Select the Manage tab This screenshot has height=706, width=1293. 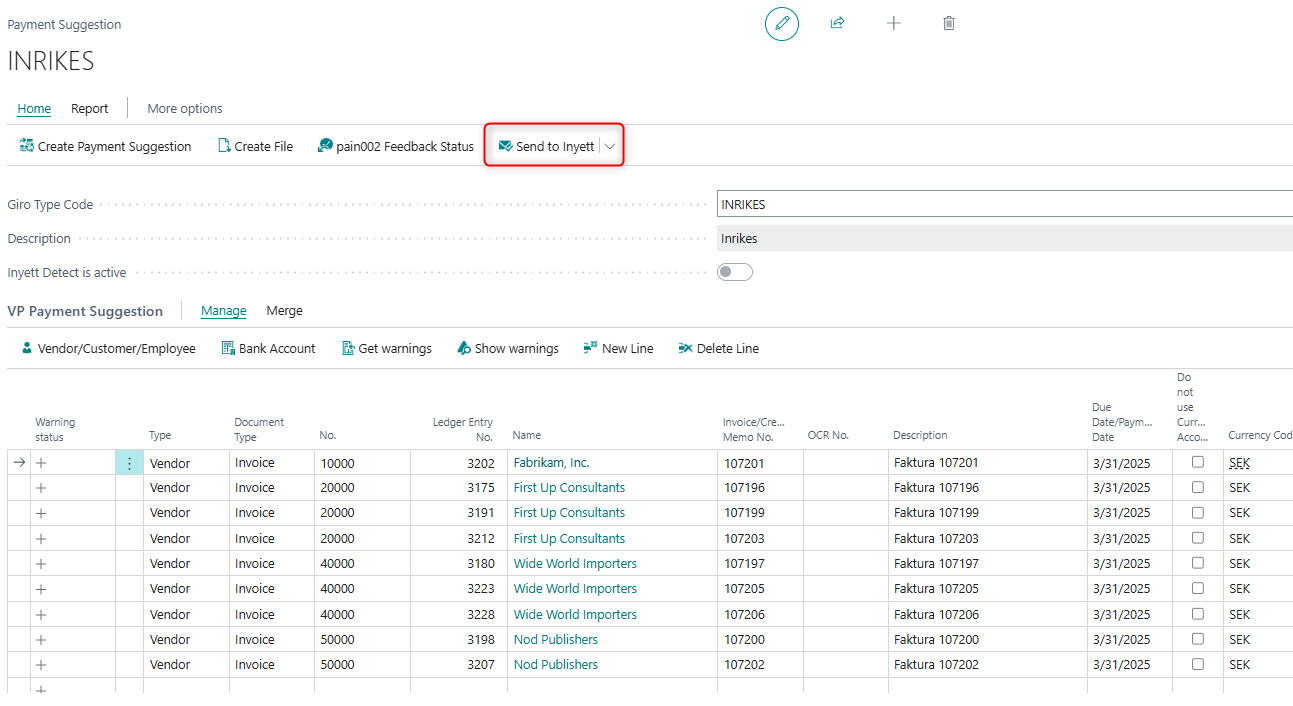pos(224,311)
